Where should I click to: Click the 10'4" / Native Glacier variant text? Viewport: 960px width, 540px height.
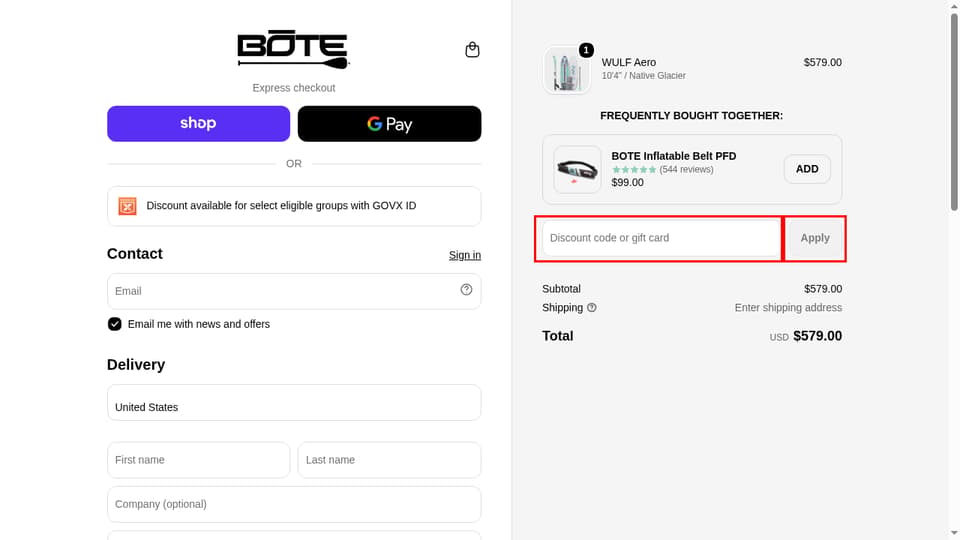(643, 76)
